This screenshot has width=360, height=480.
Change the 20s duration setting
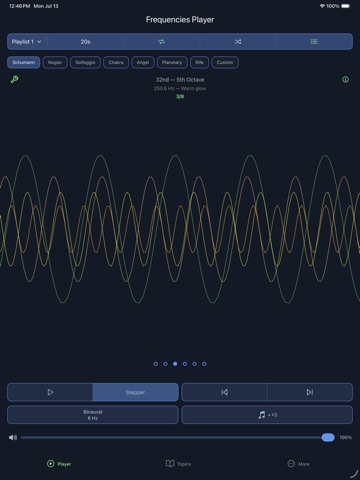click(x=85, y=42)
